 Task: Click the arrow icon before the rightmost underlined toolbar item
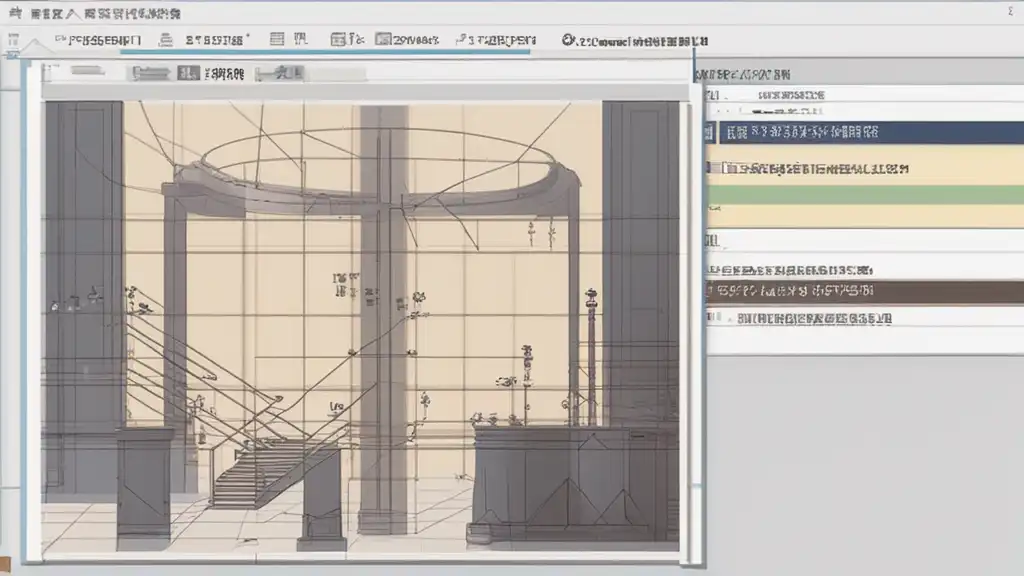(462, 40)
